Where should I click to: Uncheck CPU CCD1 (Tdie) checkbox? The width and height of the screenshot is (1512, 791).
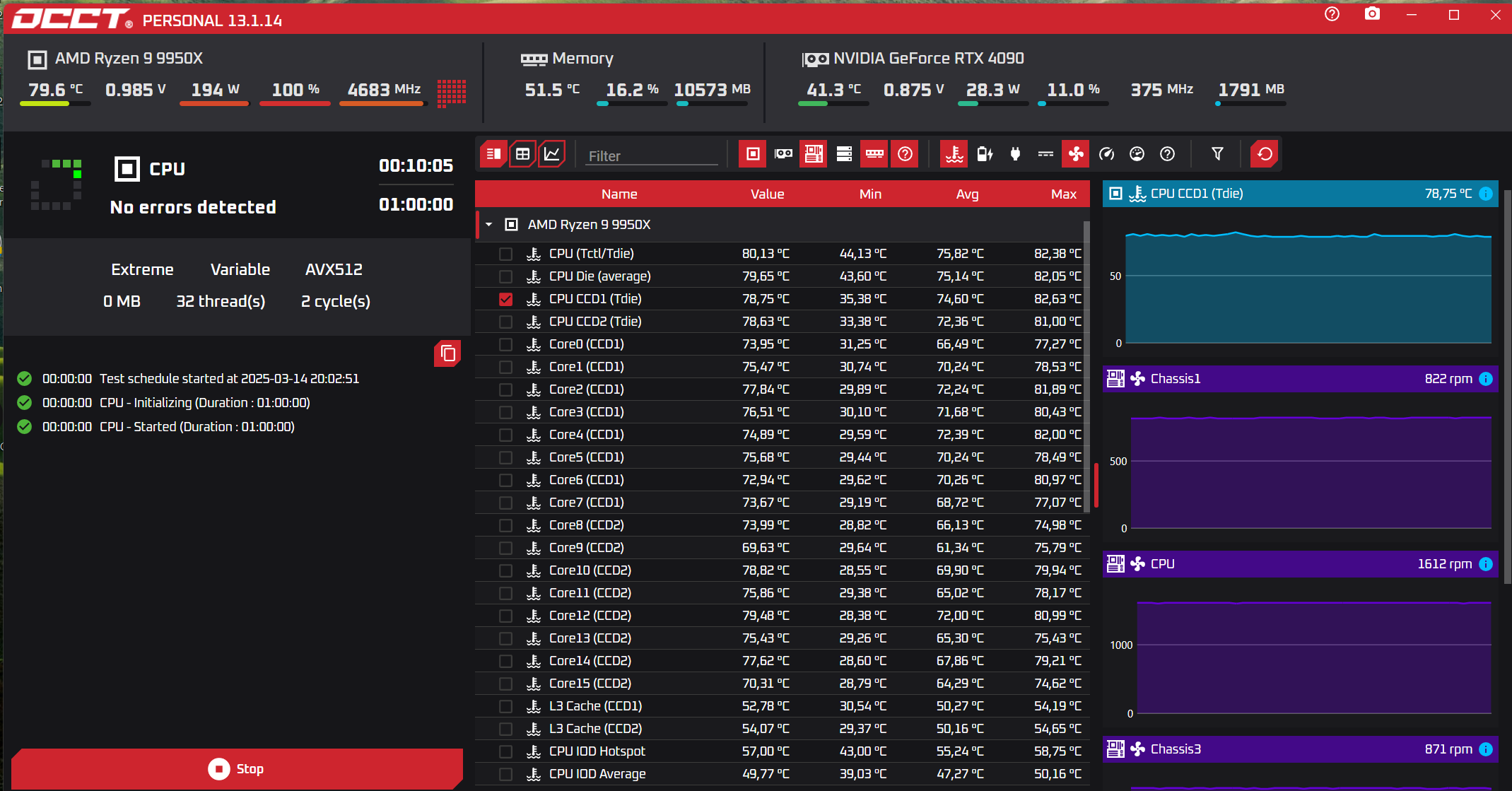(505, 299)
